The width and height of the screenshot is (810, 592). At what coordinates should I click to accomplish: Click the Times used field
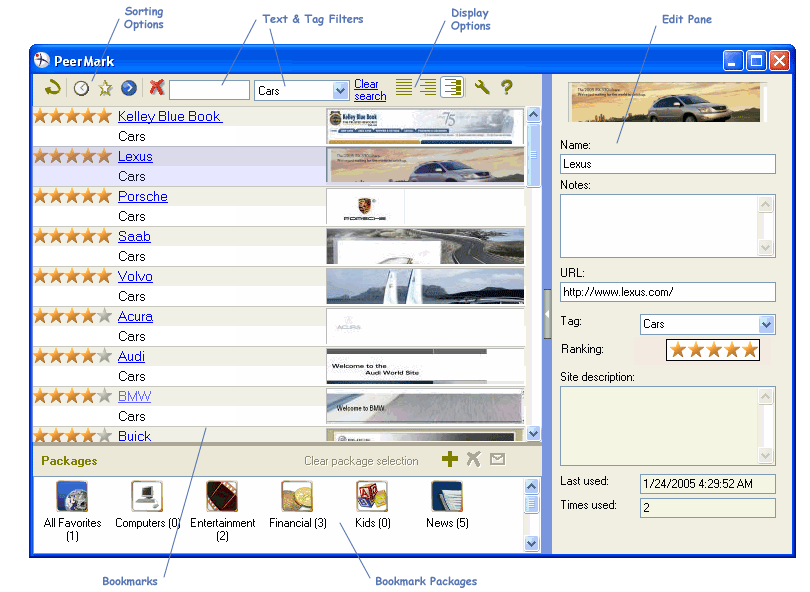707,508
